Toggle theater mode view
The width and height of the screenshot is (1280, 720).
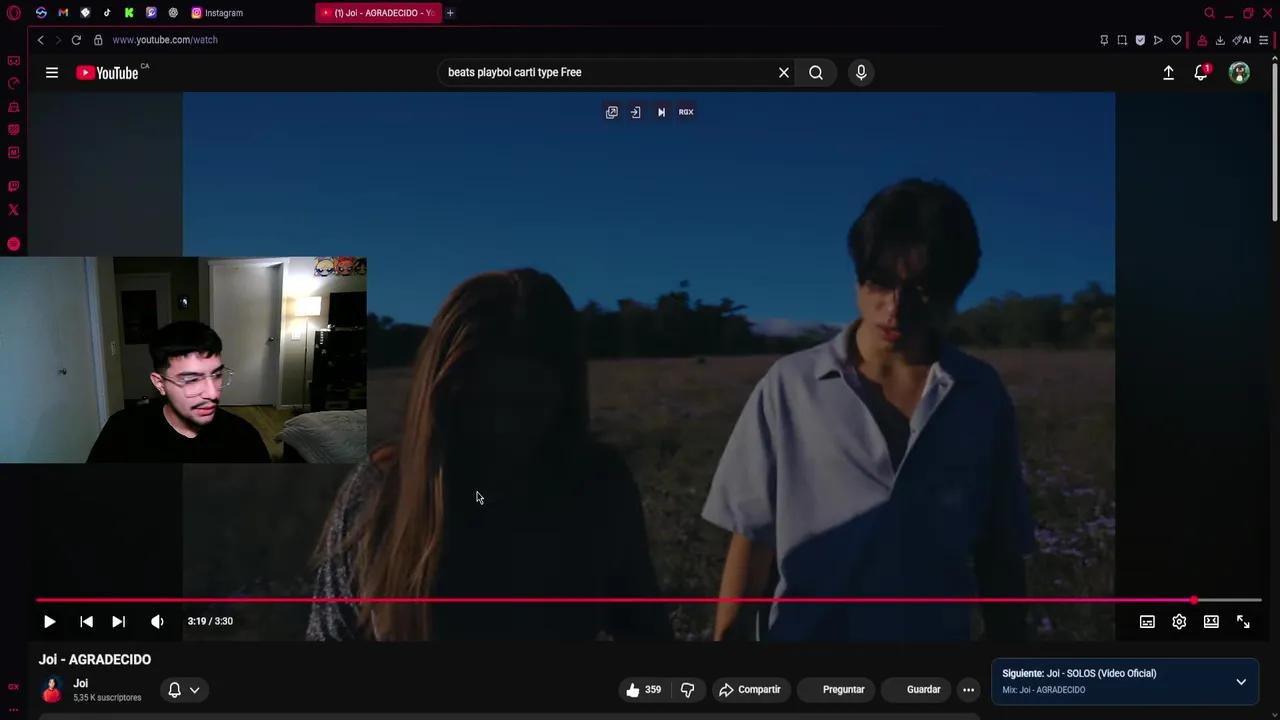click(x=1211, y=621)
